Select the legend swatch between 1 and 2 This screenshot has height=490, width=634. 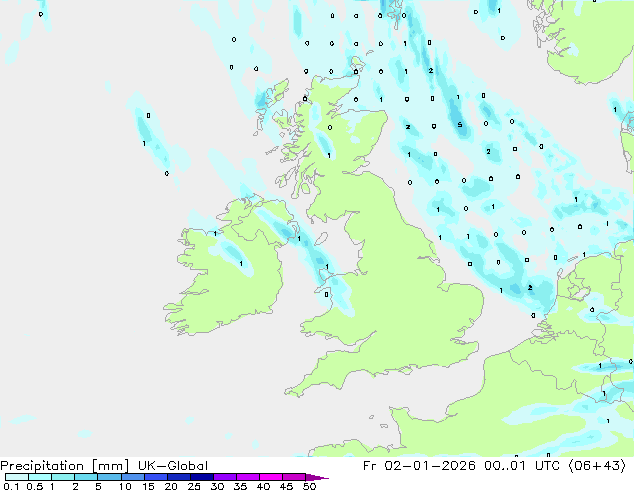(x=63, y=477)
